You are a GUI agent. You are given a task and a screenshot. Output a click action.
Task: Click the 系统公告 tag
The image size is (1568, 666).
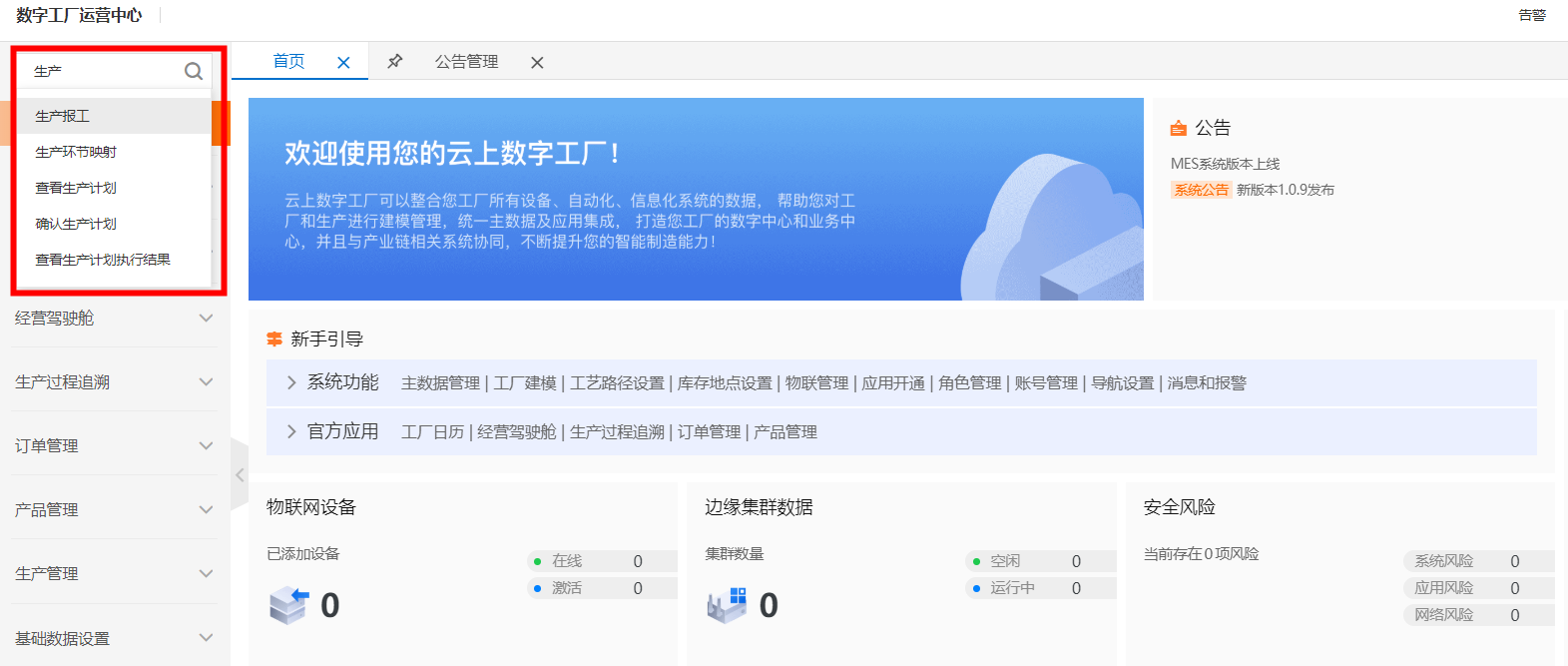(x=1201, y=190)
